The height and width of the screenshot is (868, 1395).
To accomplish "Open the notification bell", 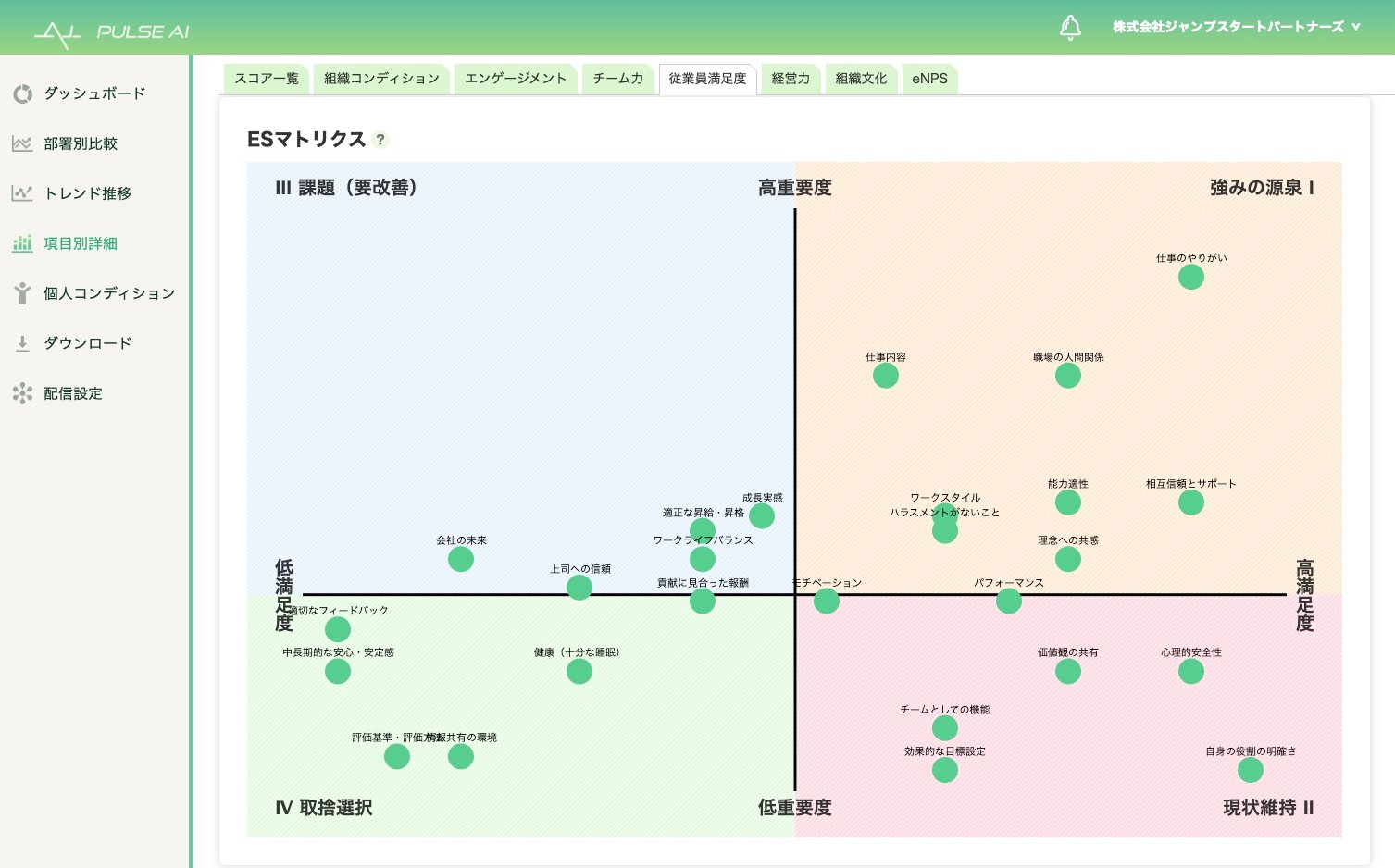I will pyautogui.click(x=1070, y=28).
